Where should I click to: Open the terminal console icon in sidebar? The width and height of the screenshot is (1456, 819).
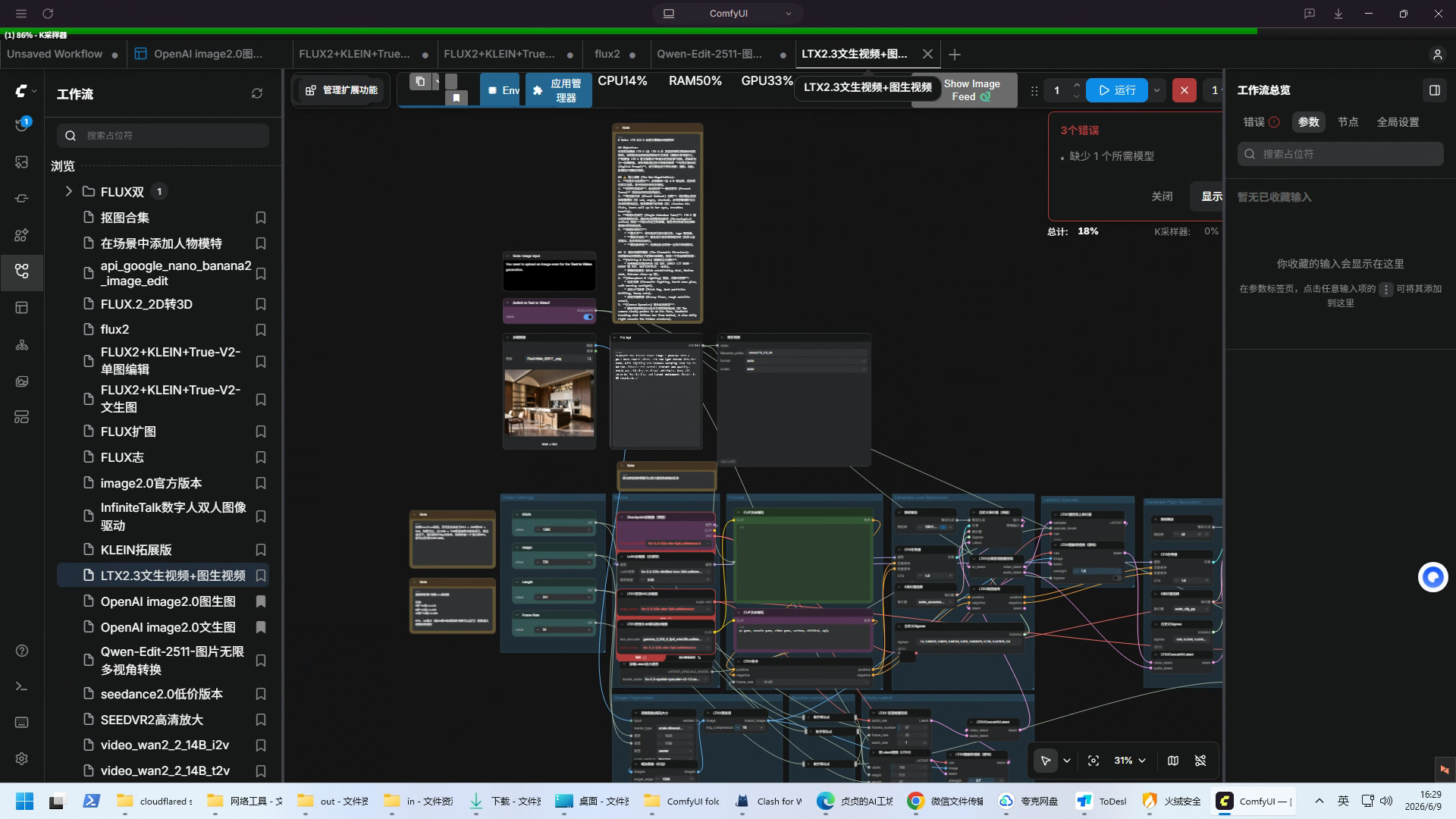point(22,686)
